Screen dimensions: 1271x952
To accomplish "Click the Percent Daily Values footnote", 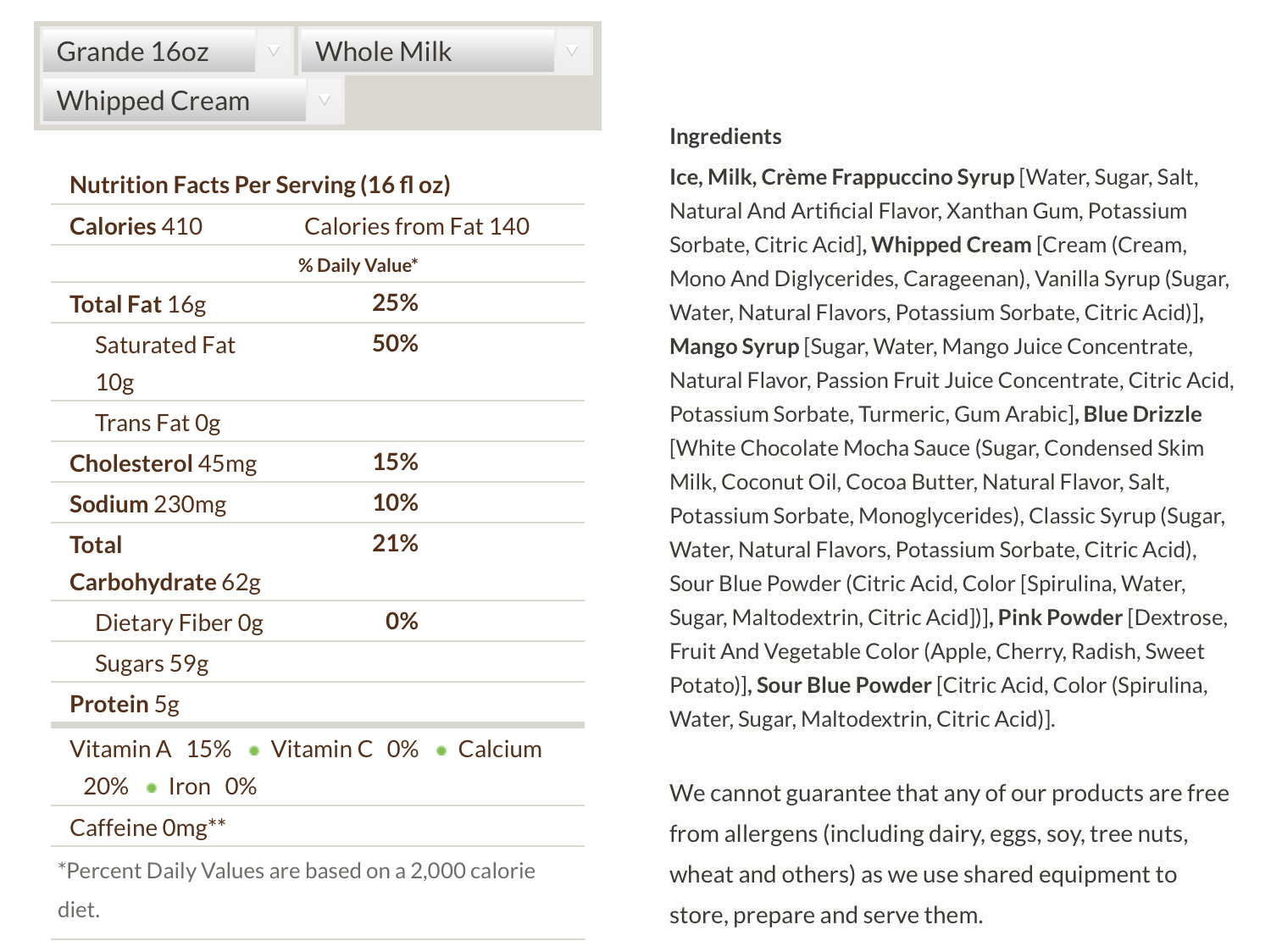I will (297, 890).
